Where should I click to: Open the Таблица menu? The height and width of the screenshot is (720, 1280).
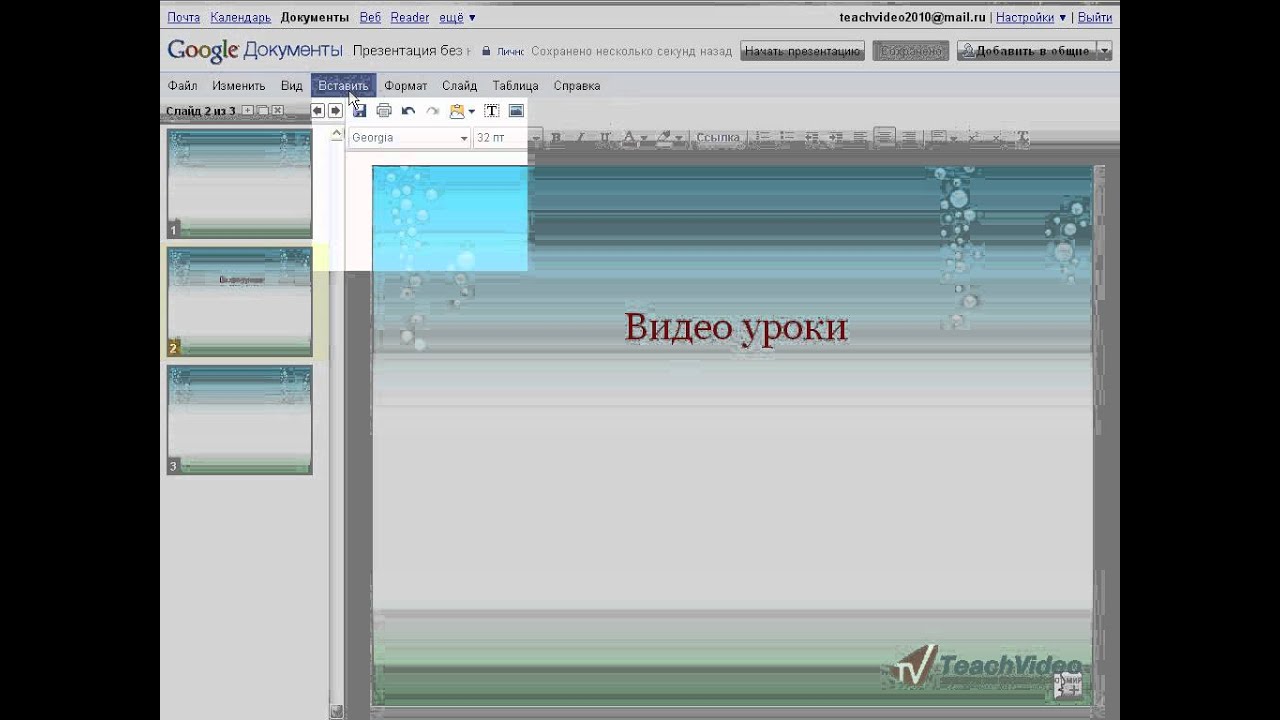[515, 86]
